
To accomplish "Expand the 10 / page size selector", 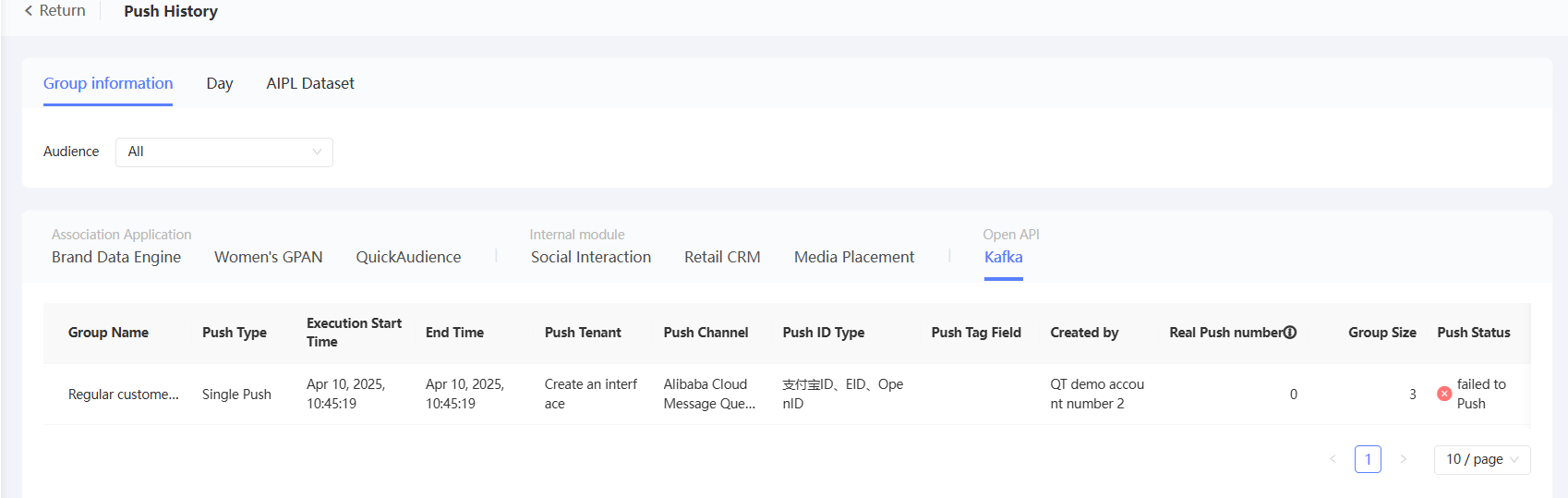I will pyautogui.click(x=1481, y=459).
